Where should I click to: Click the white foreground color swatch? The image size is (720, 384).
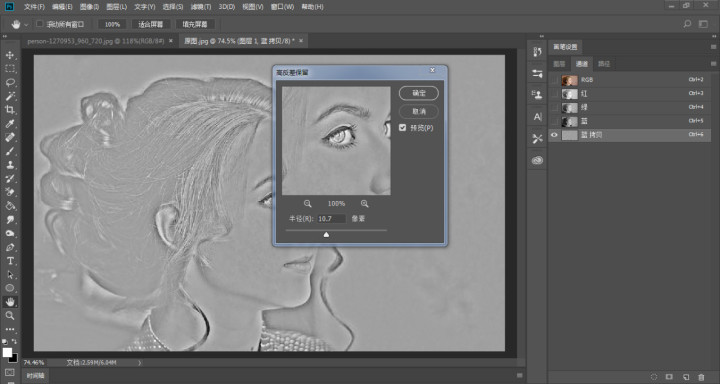tap(7, 352)
